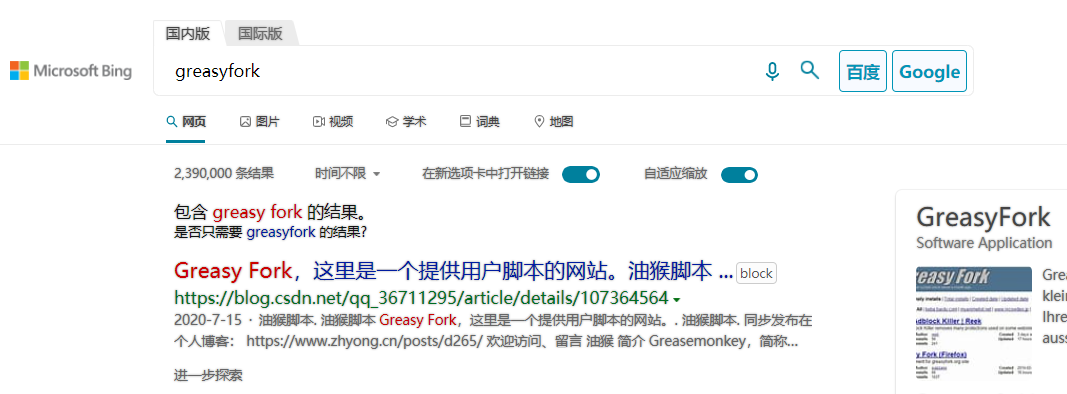
Task: Open the blog.csdn.net green URL
Action: (421, 298)
